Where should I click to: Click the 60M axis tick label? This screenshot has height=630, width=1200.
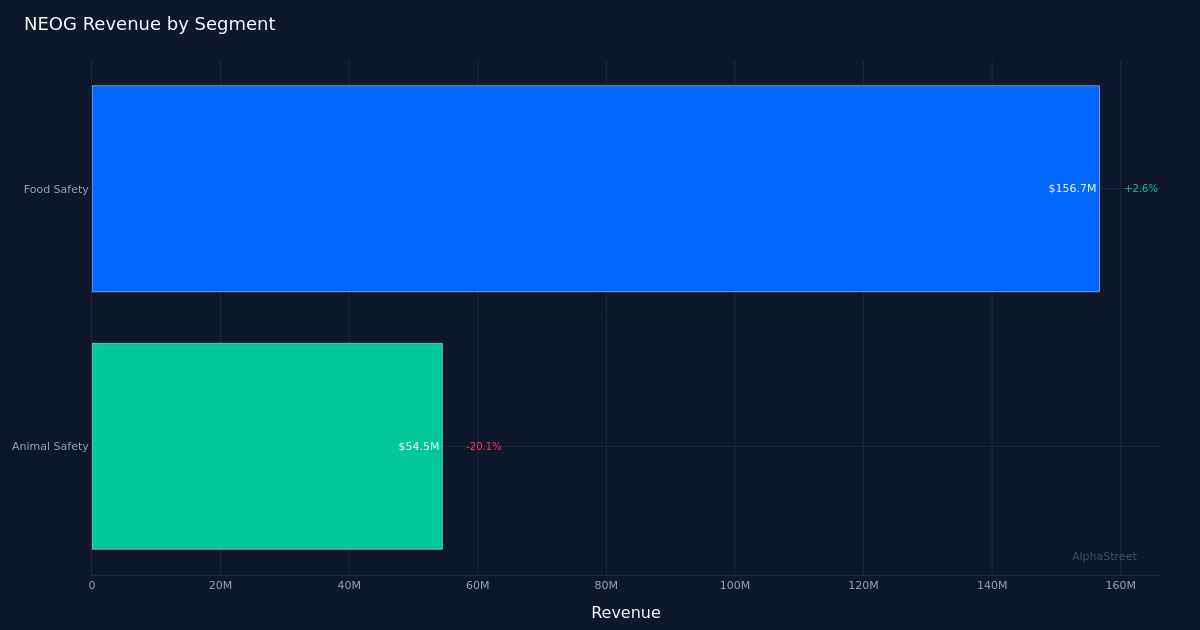point(478,585)
